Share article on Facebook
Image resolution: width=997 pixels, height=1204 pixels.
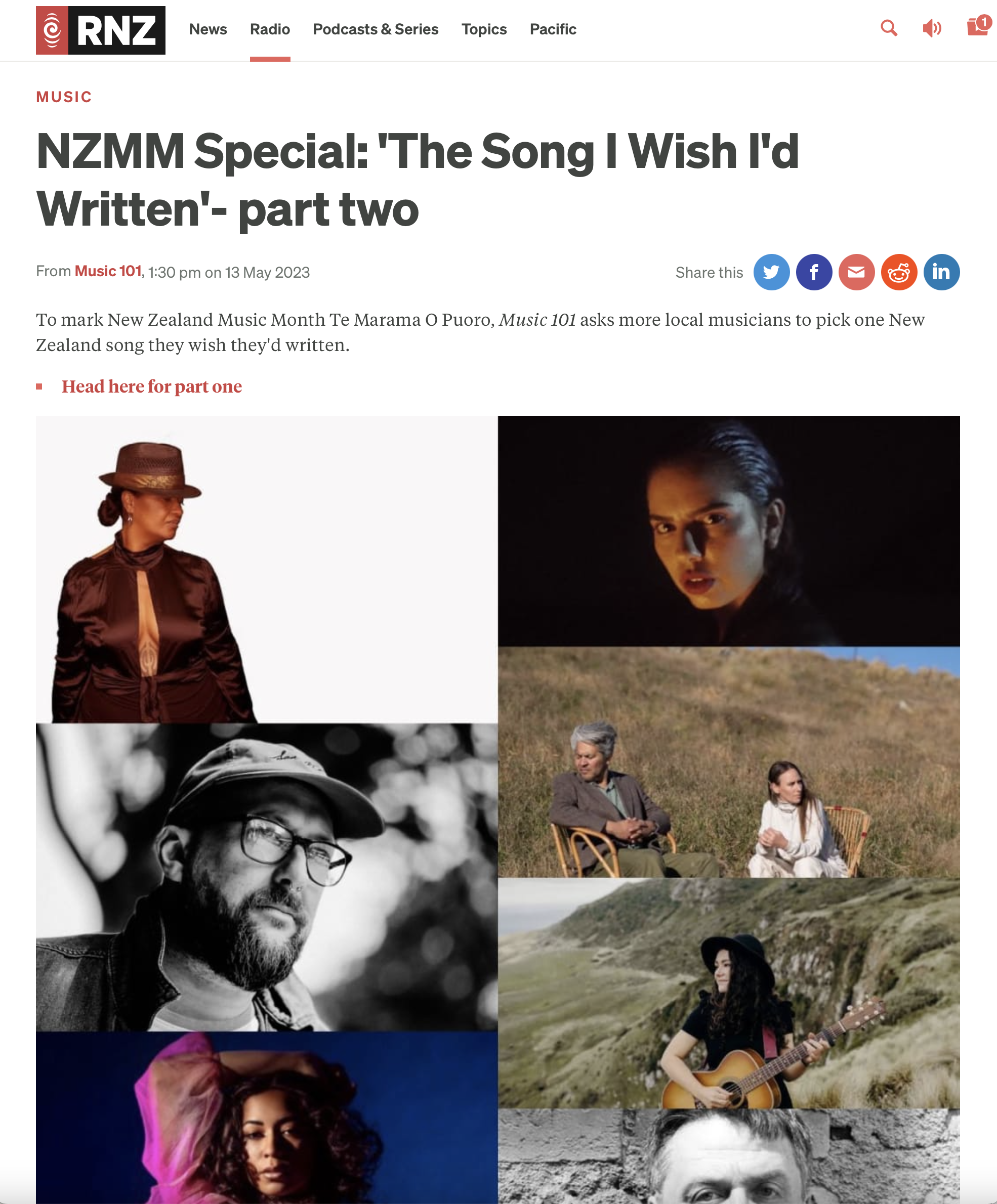tap(813, 272)
